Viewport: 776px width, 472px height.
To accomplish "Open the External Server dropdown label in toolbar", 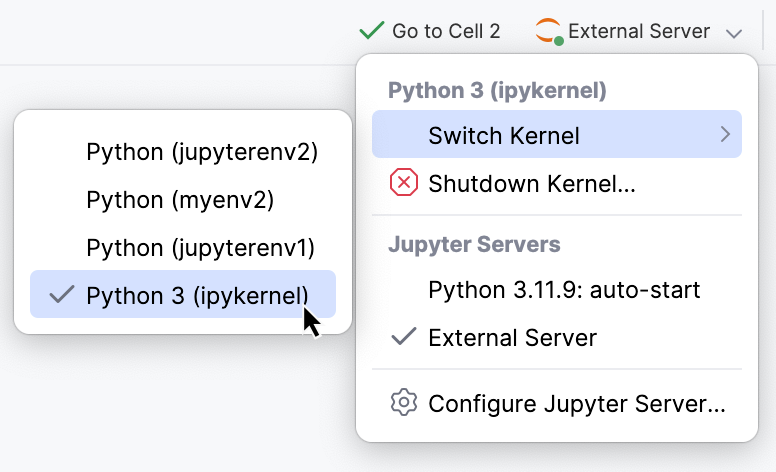I will [639, 32].
